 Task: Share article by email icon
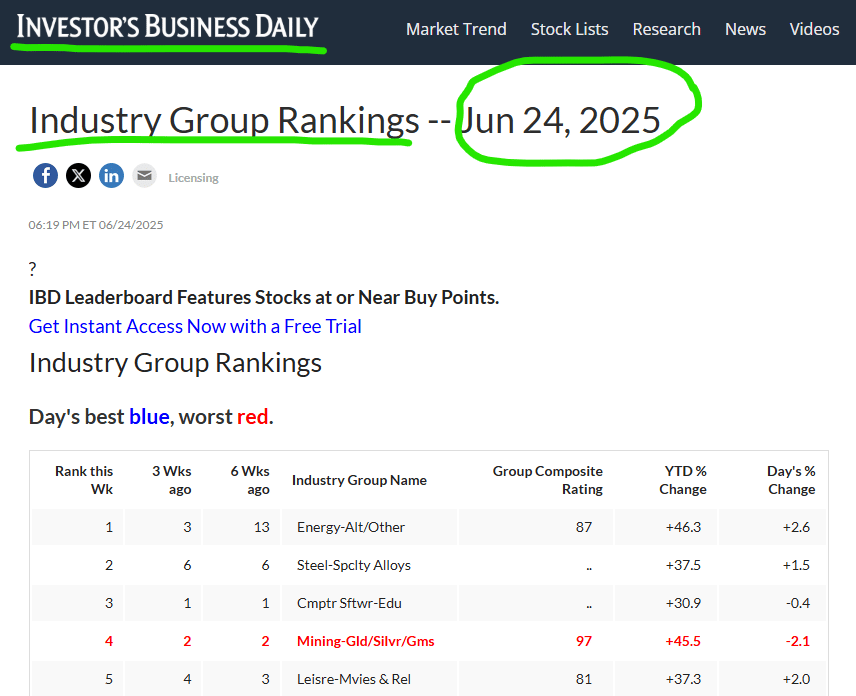coord(145,176)
